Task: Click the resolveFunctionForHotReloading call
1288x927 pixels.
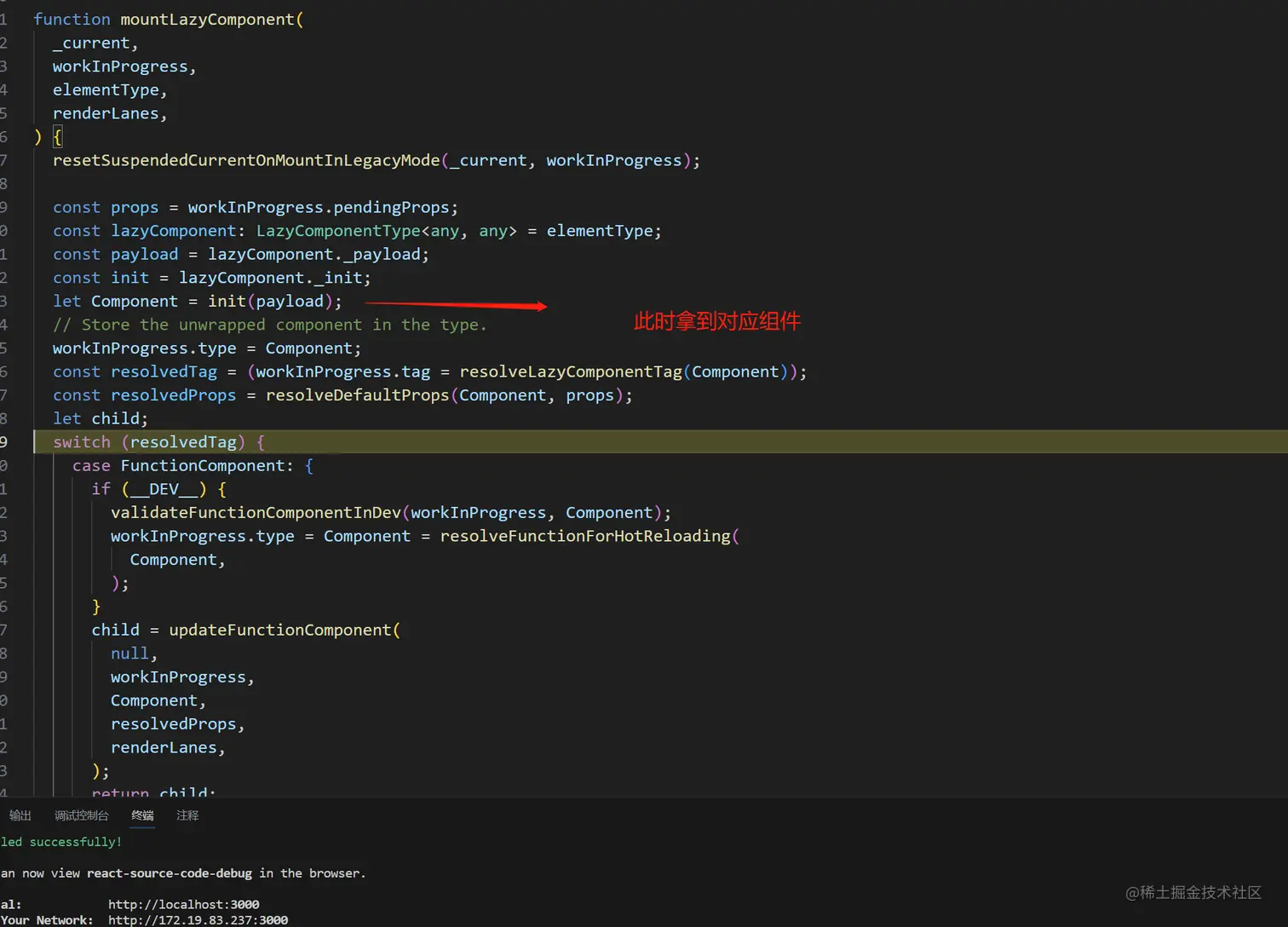Action: (585, 536)
